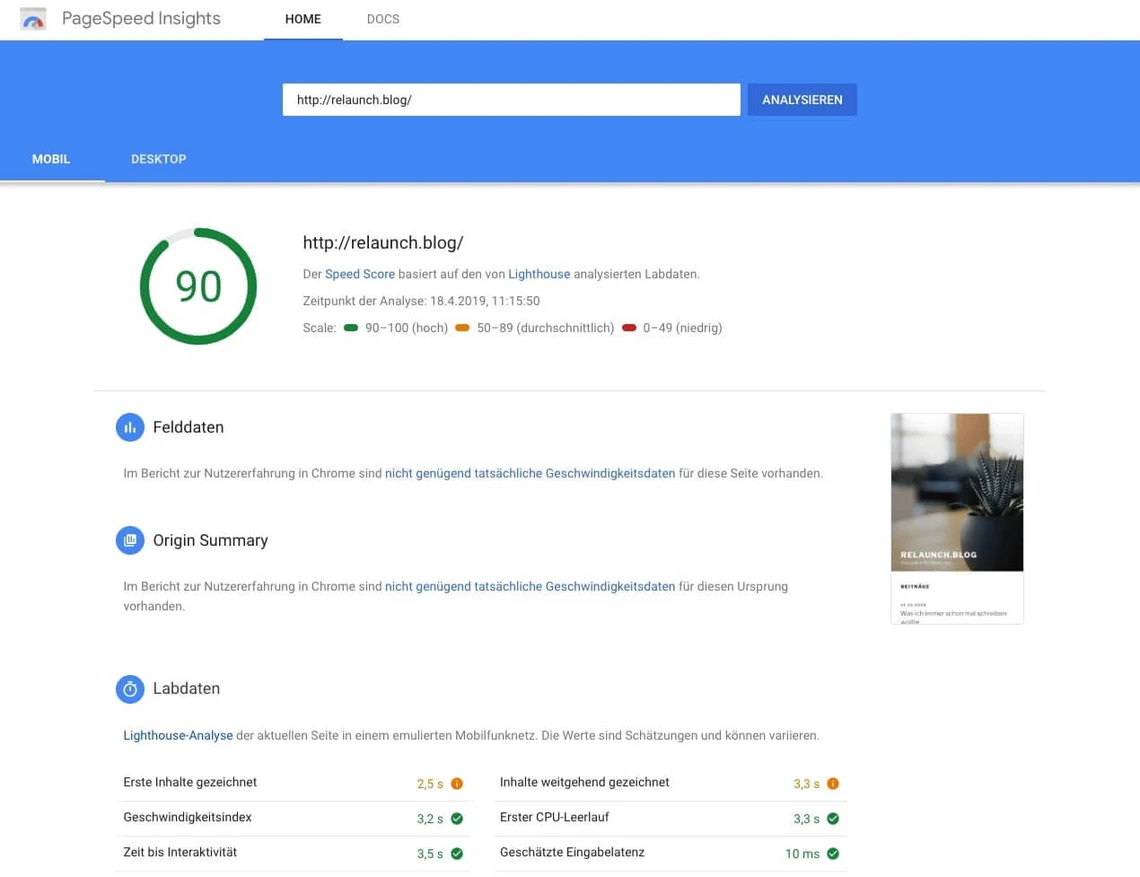The width and height of the screenshot is (1140, 877).
Task: Click the orange 50-89 (durchschnittlich) scale marker
Action: [x=462, y=327]
